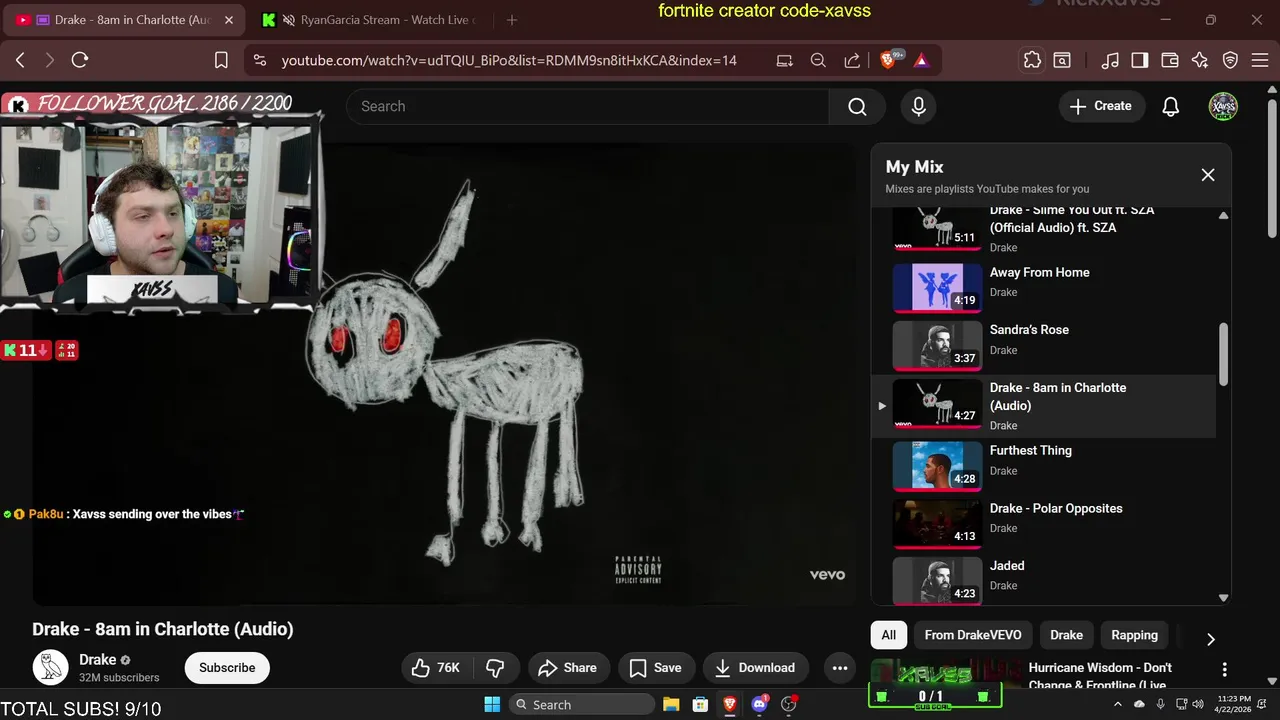Select Jaded in the mix list

pyautogui.click(x=1043, y=580)
